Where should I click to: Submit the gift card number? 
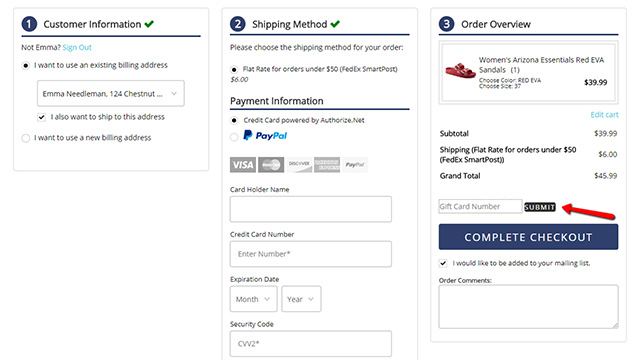coord(540,207)
